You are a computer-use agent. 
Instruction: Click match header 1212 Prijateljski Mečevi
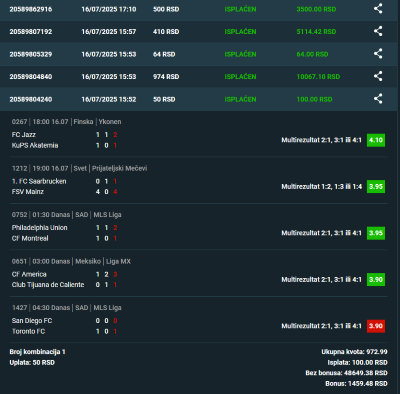pos(79,168)
